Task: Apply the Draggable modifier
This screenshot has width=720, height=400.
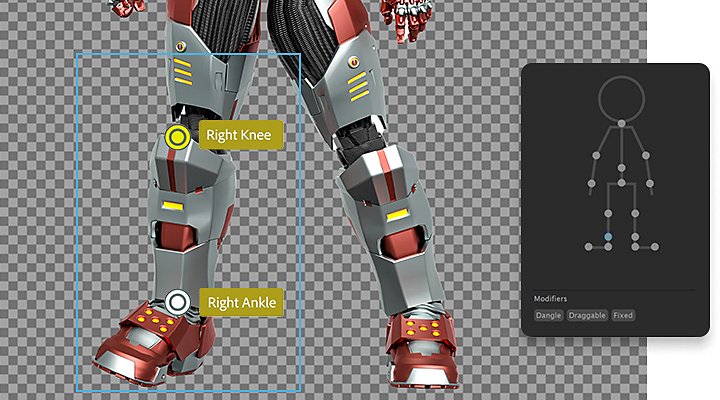Action: click(587, 315)
